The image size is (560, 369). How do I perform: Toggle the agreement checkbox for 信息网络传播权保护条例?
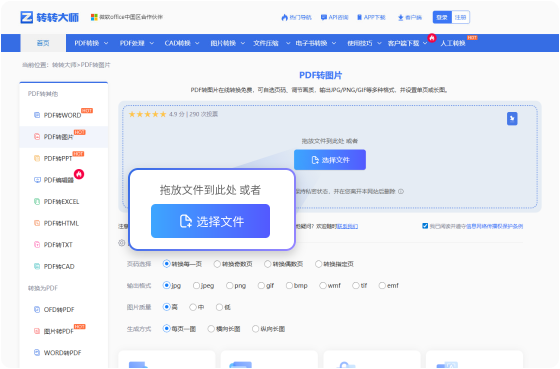425,226
